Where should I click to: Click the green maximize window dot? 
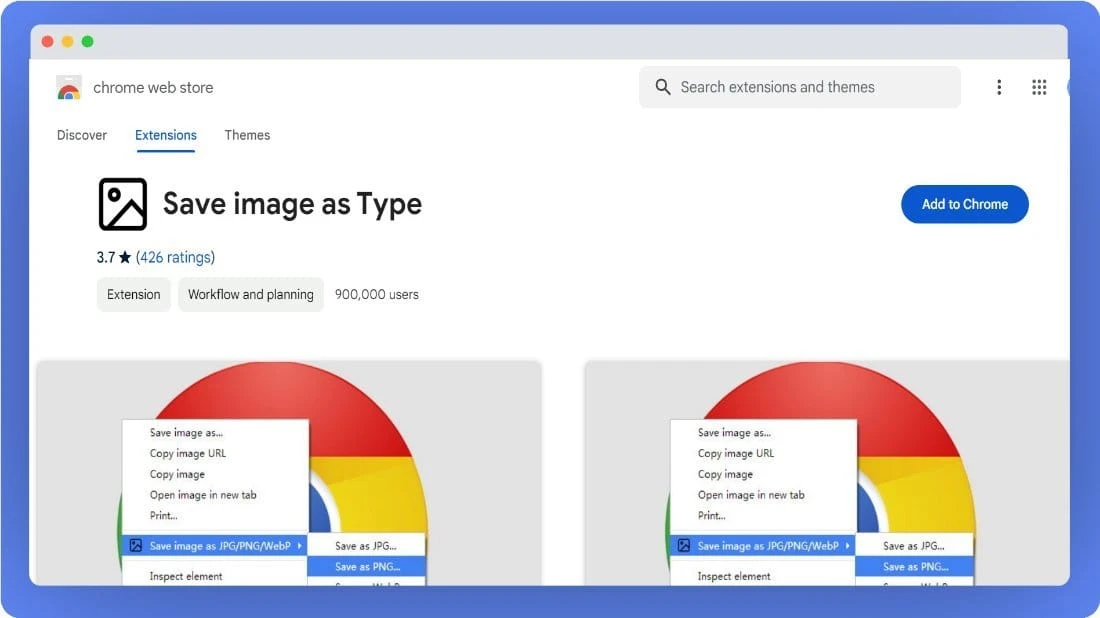88,41
